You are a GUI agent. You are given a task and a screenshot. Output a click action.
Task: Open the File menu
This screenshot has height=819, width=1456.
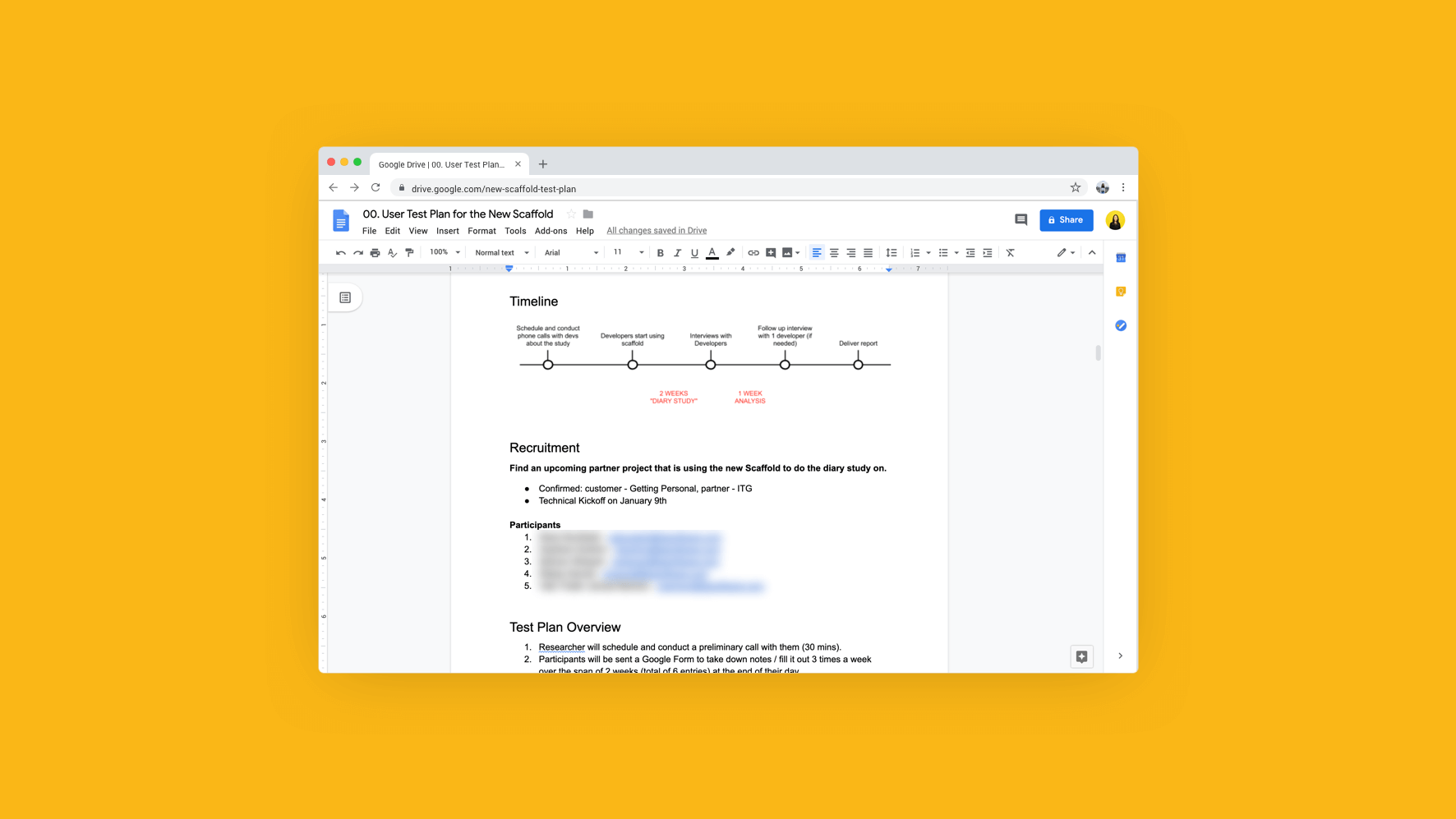click(369, 231)
